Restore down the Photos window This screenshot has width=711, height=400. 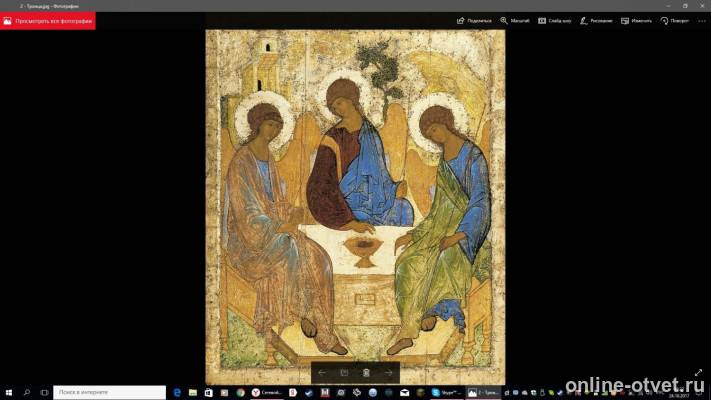pos(685,6)
